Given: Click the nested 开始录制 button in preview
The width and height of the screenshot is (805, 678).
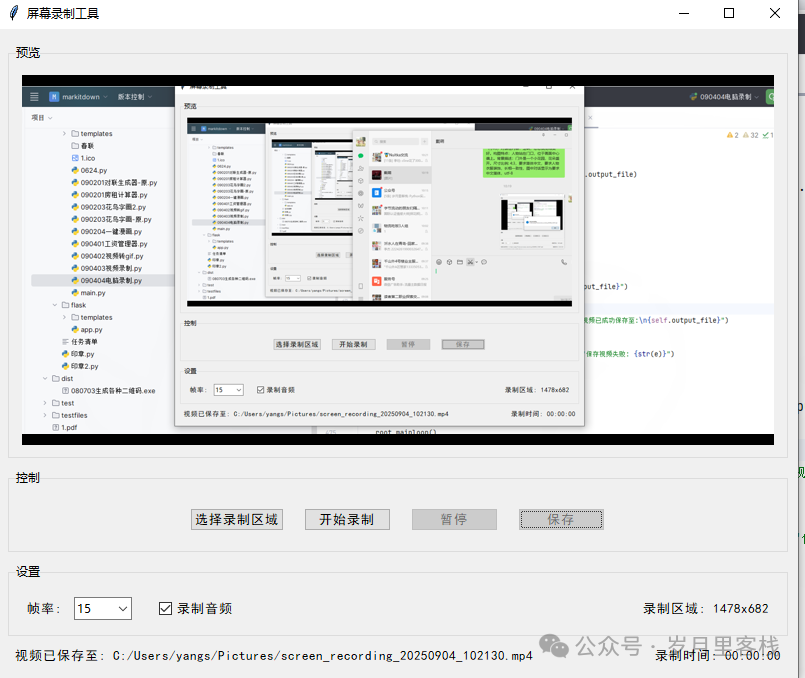Looking at the screenshot, I should 353,344.
